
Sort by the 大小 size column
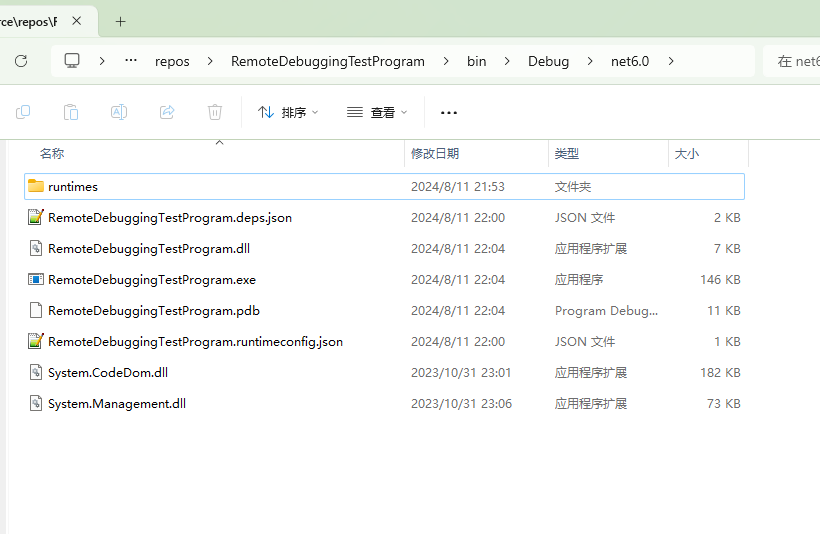pos(687,153)
